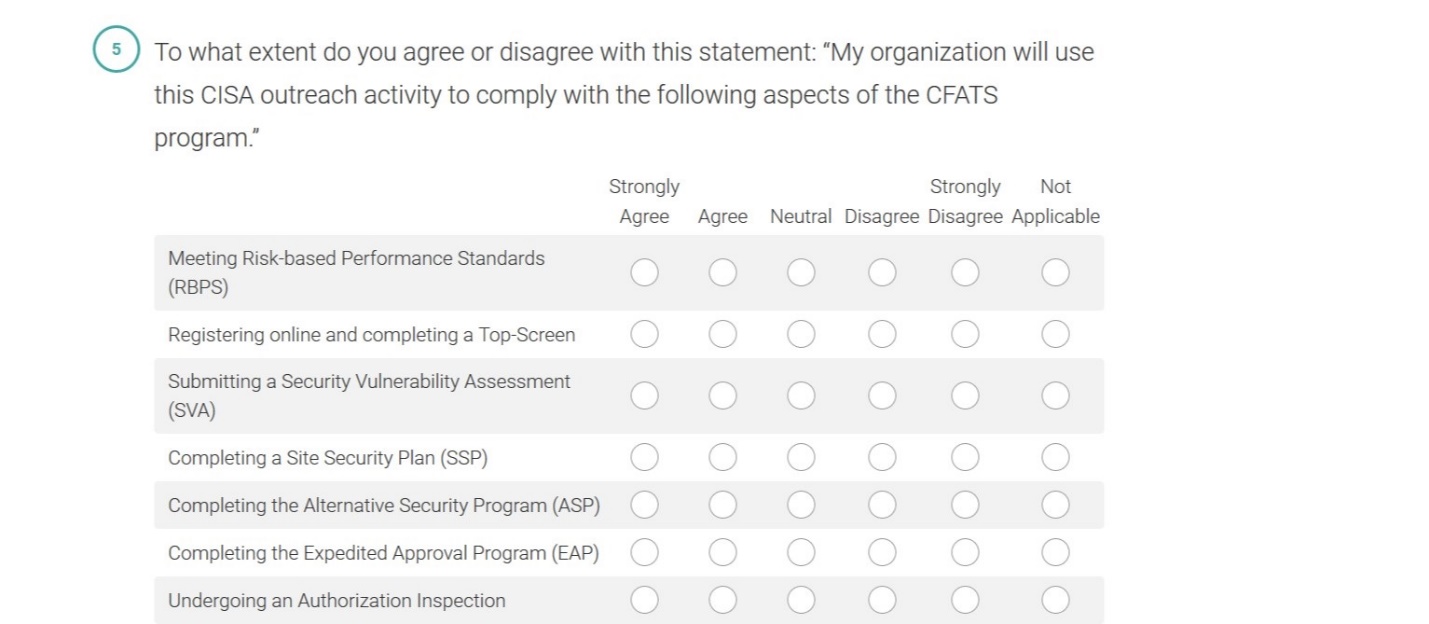This screenshot has height=624, width=1429.
Task: Select Agree for Registering online Top-Screen row
Action: point(722,334)
